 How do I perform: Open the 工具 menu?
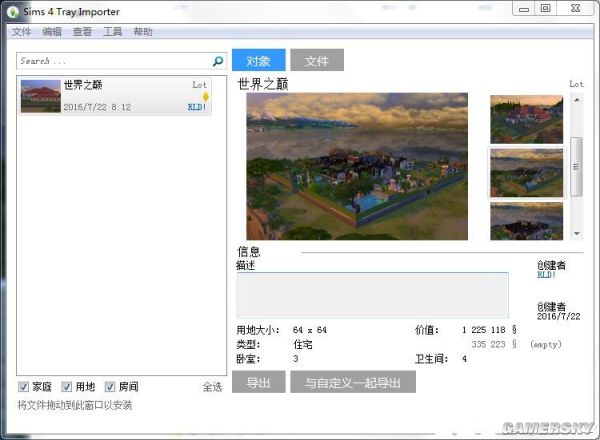point(112,32)
